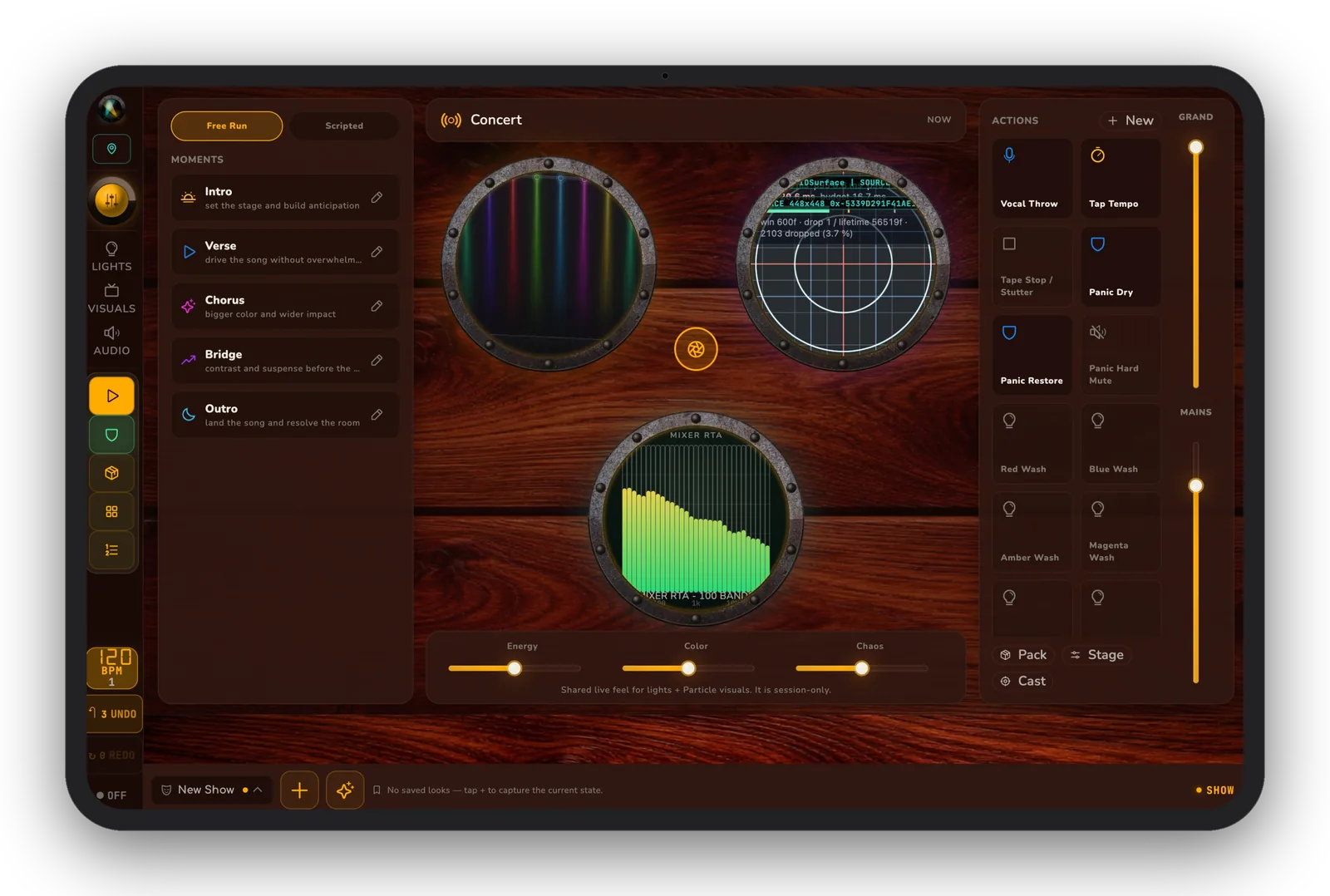
Task: Click the four-squares grid sidebar icon
Action: (x=111, y=511)
